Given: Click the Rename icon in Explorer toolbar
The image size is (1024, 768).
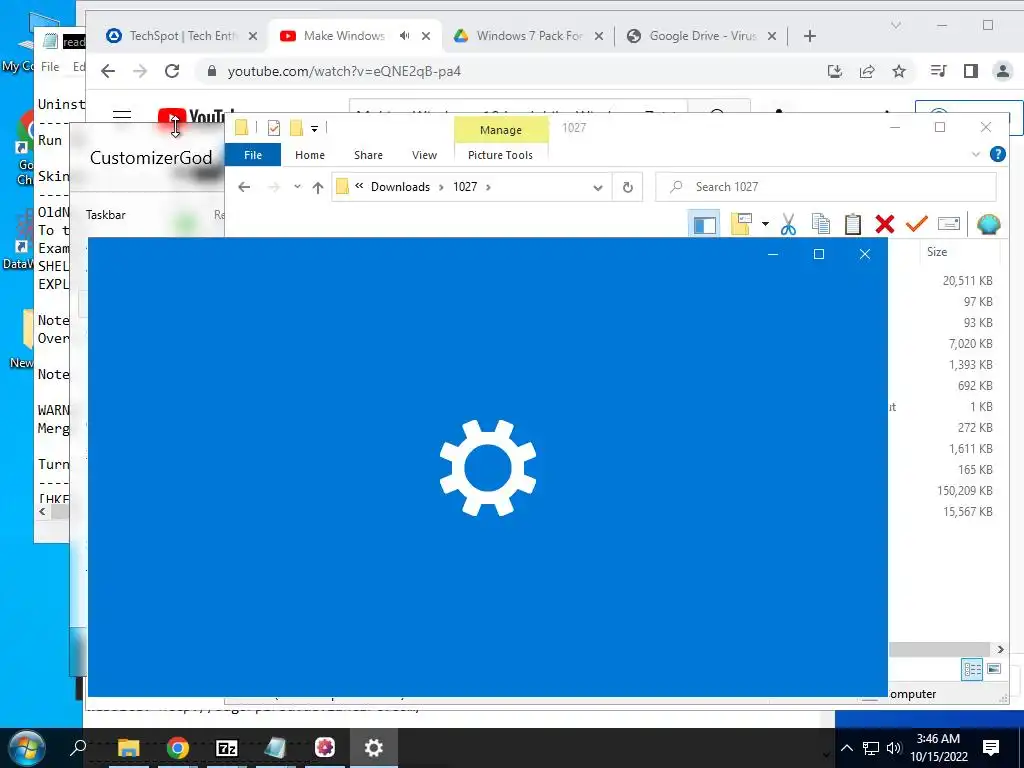Looking at the screenshot, I should [x=948, y=224].
